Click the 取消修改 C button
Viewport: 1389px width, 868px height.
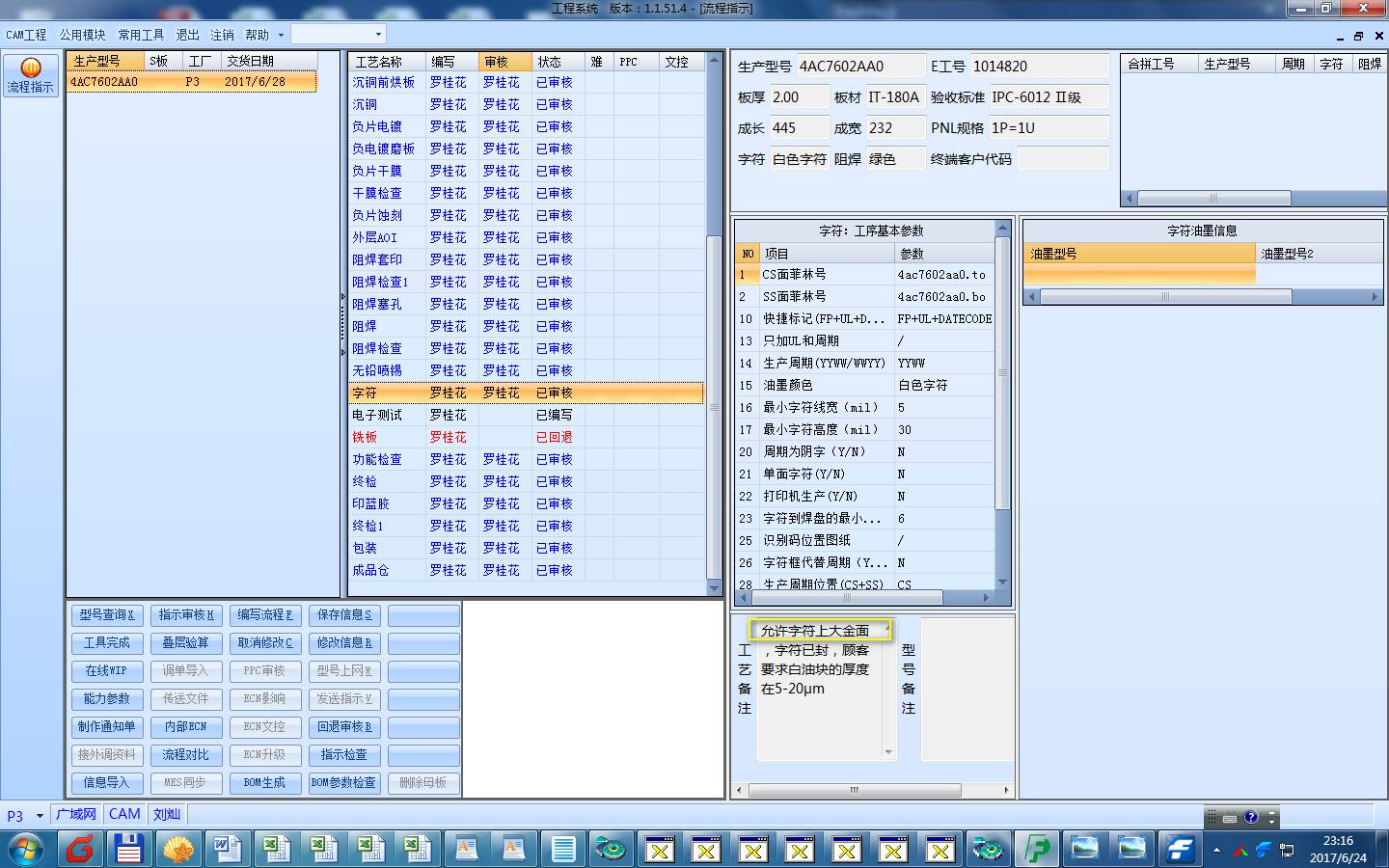pyautogui.click(x=265, y=643)
